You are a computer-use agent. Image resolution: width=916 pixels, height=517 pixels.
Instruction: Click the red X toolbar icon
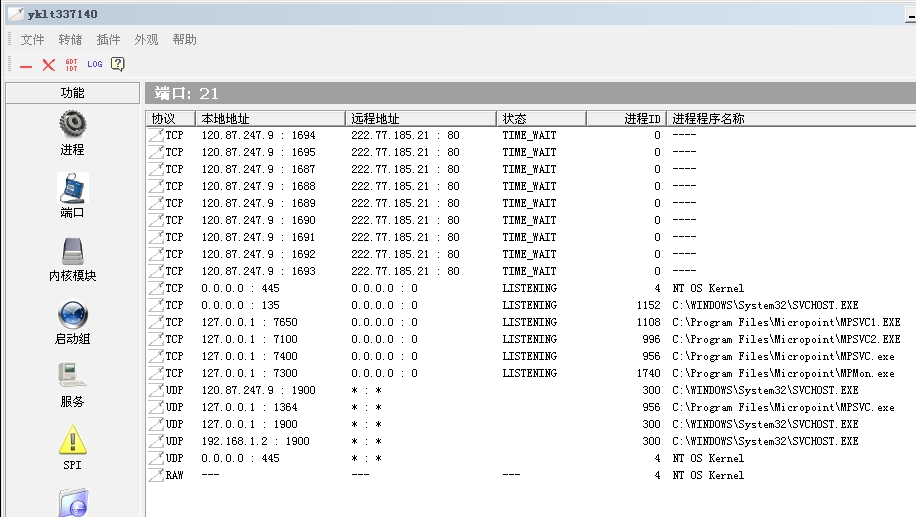click(x=48, y=65)
